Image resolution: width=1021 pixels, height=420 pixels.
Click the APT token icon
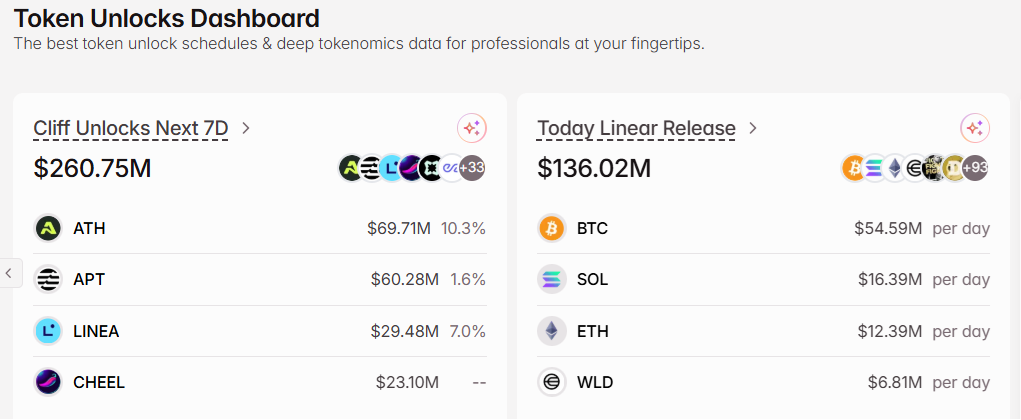tap(48, 279)
